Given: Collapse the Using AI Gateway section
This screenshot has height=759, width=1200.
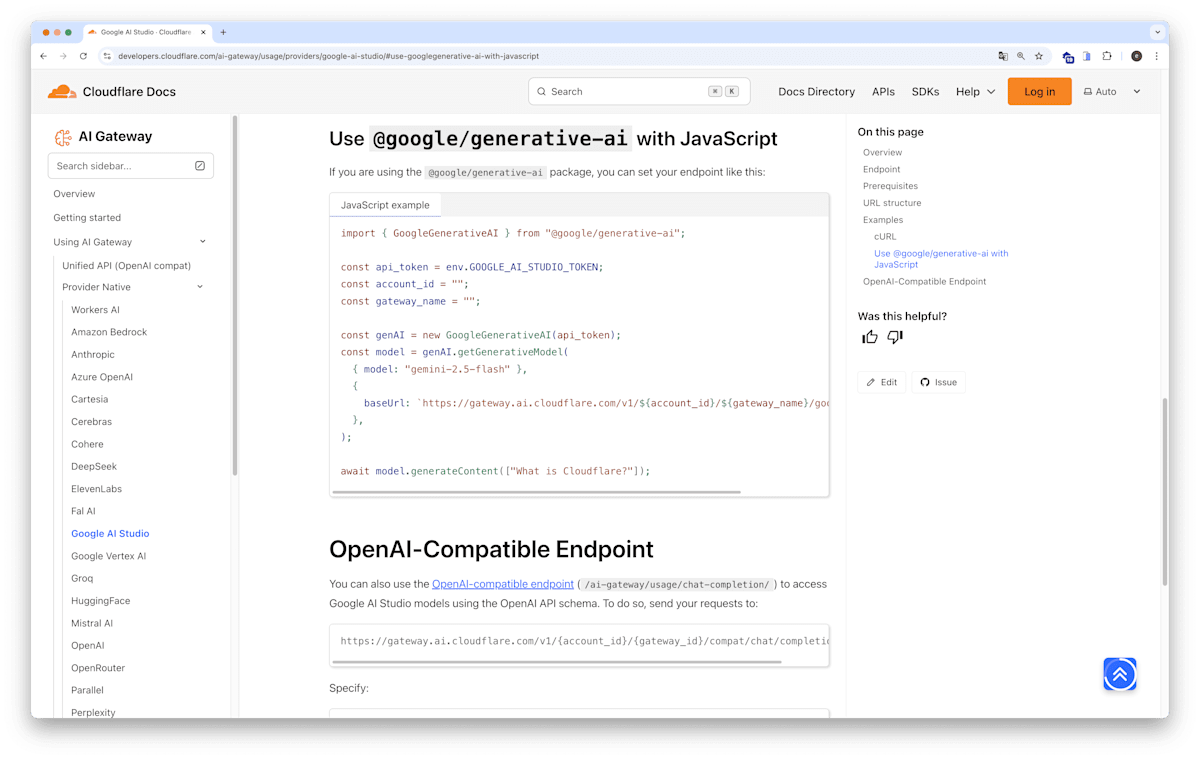Looking at the screenshot, I should [203, 242].
